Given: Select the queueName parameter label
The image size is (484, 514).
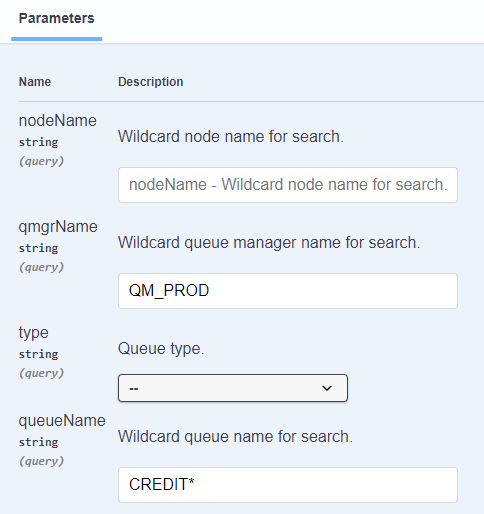Looking at the screenshot, I should pos(62,421).
